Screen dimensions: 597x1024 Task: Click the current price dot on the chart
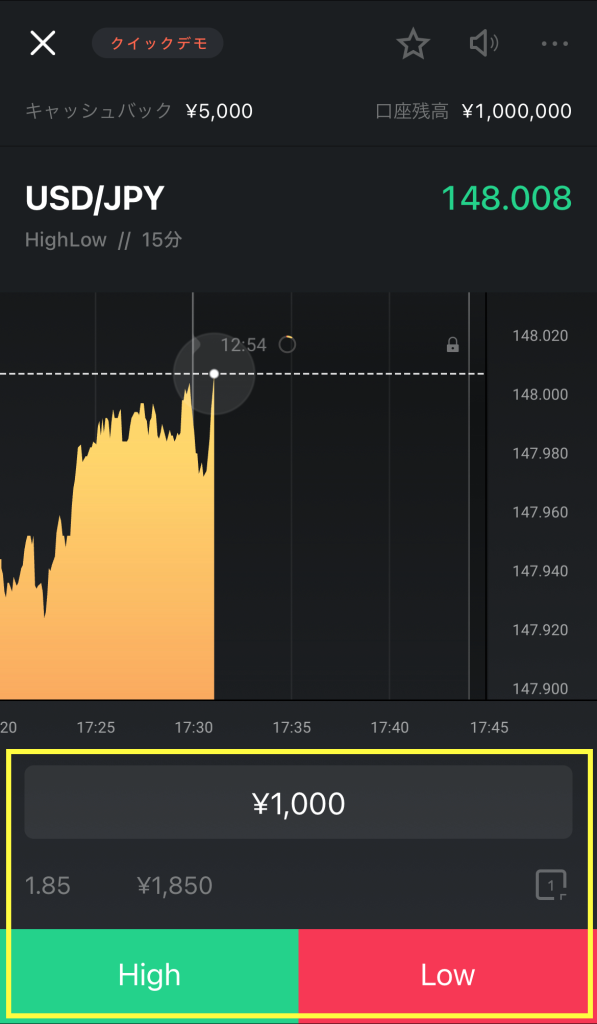(214, 374)
